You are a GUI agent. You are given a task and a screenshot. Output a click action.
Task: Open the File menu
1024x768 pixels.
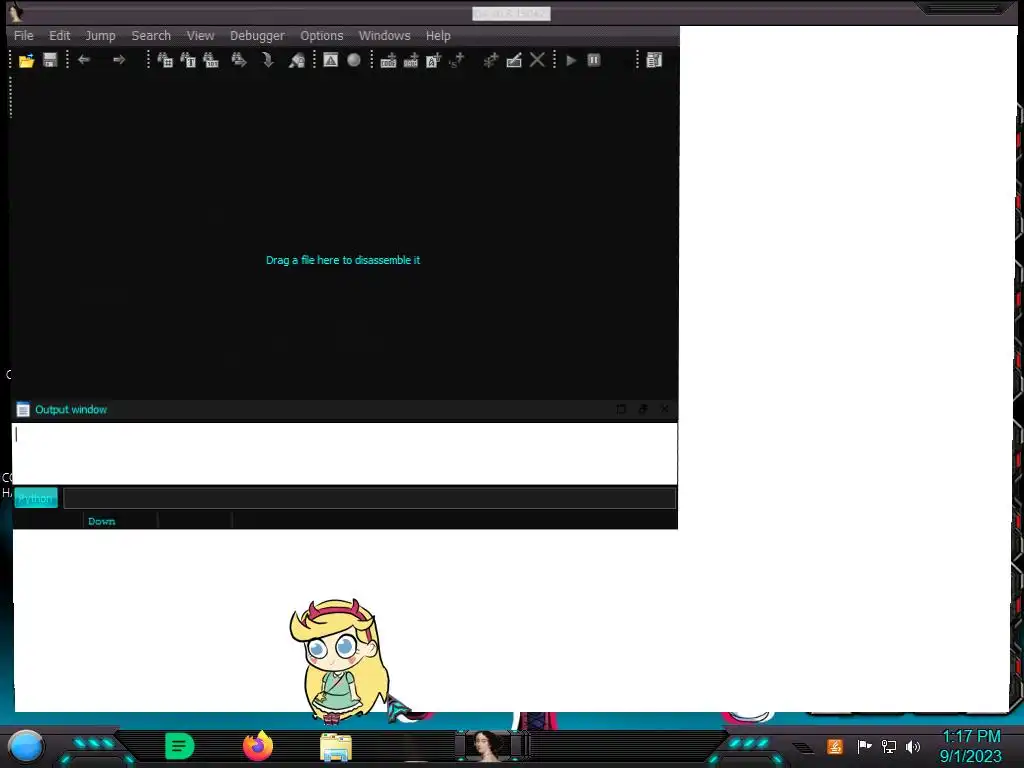tap(24, 36)
